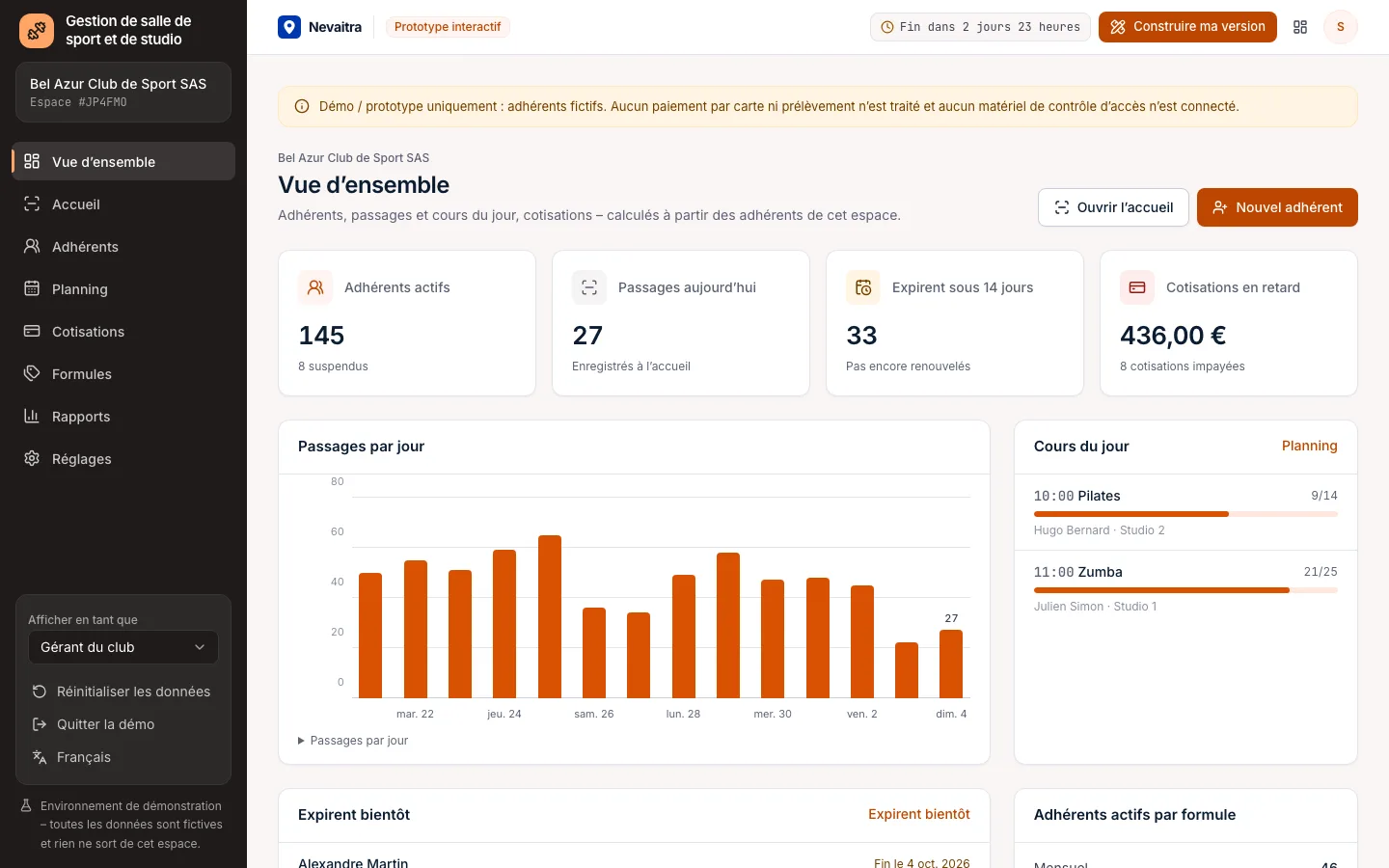The width and height of the screenshot is (1389, 868).
Task: Open the Planning link in Cours du jour
Action: pyautogui.click(x=1309, y=446)
